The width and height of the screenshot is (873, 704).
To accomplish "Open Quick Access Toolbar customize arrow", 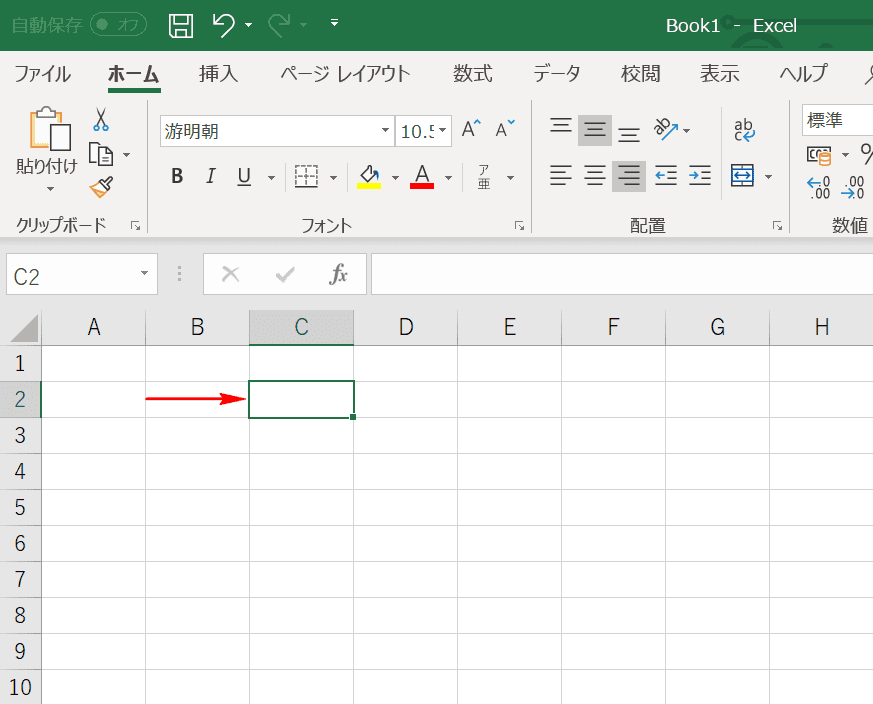I will pos(334,22).
